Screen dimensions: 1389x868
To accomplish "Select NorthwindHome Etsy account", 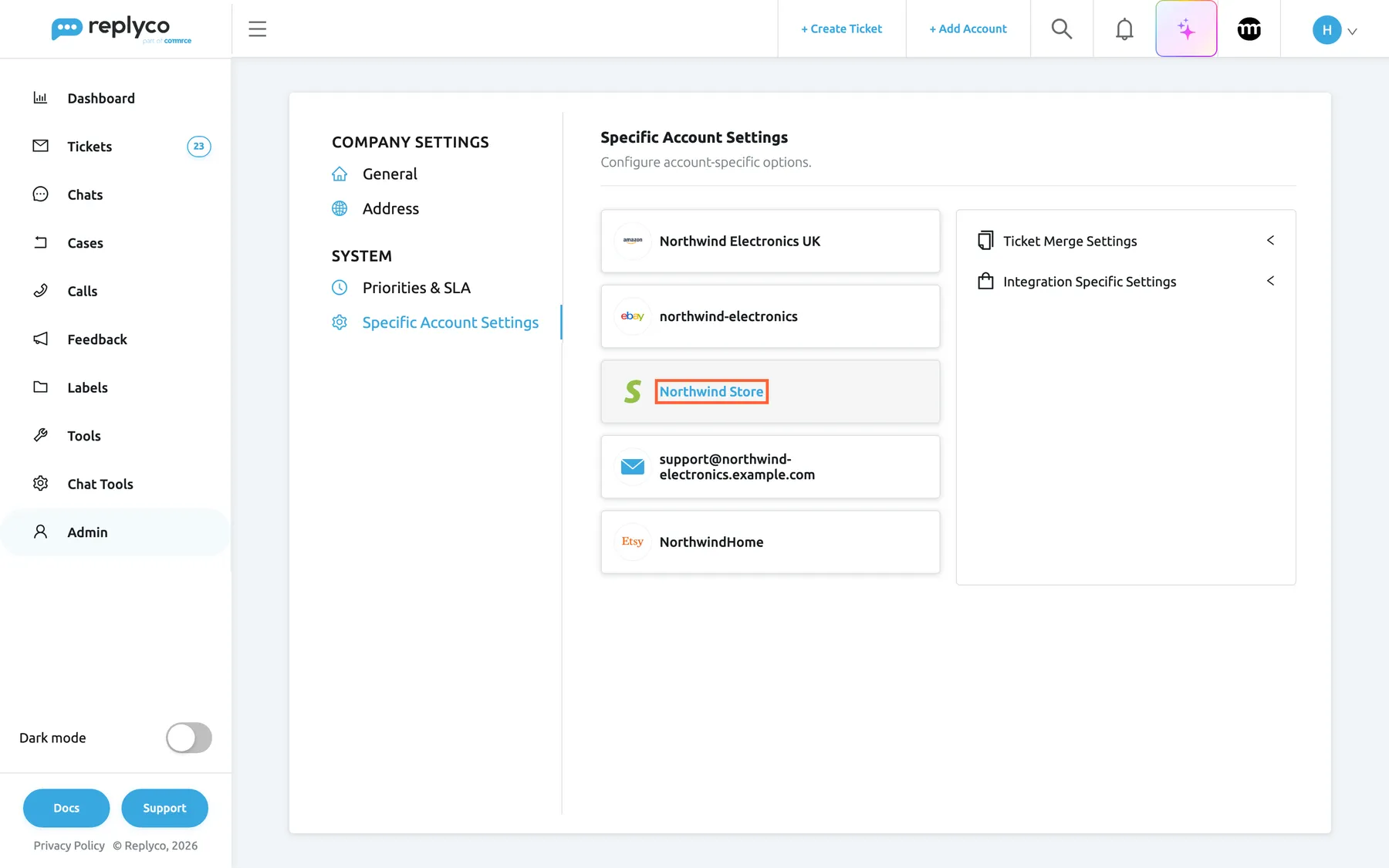I will tap(770, 542).
